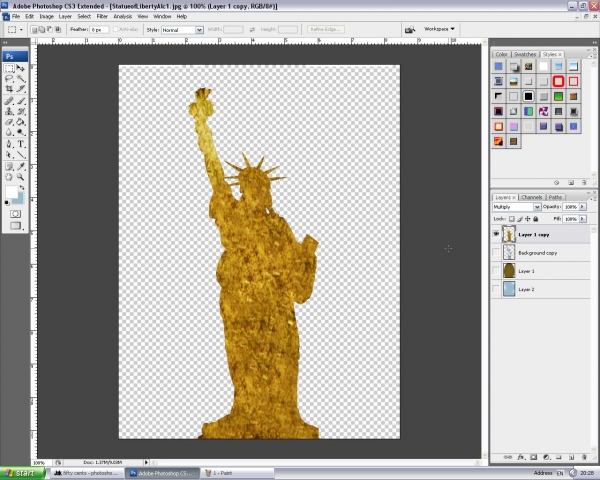Open the Opacity slider arrow
This screenshot has height=480, width=600.
click(582, 207)
